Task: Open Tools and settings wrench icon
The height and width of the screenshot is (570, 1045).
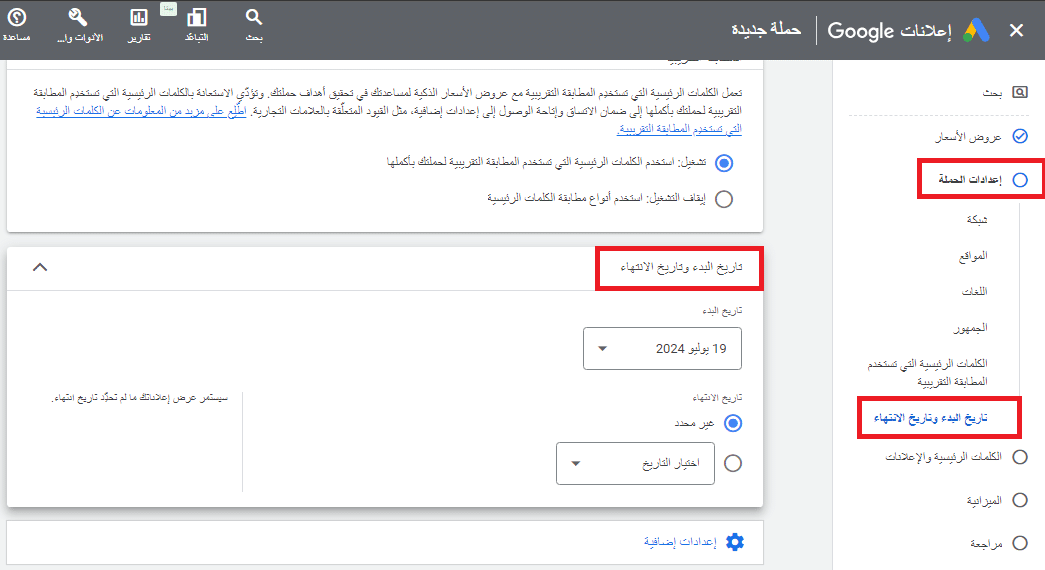Action: (78, 17)
